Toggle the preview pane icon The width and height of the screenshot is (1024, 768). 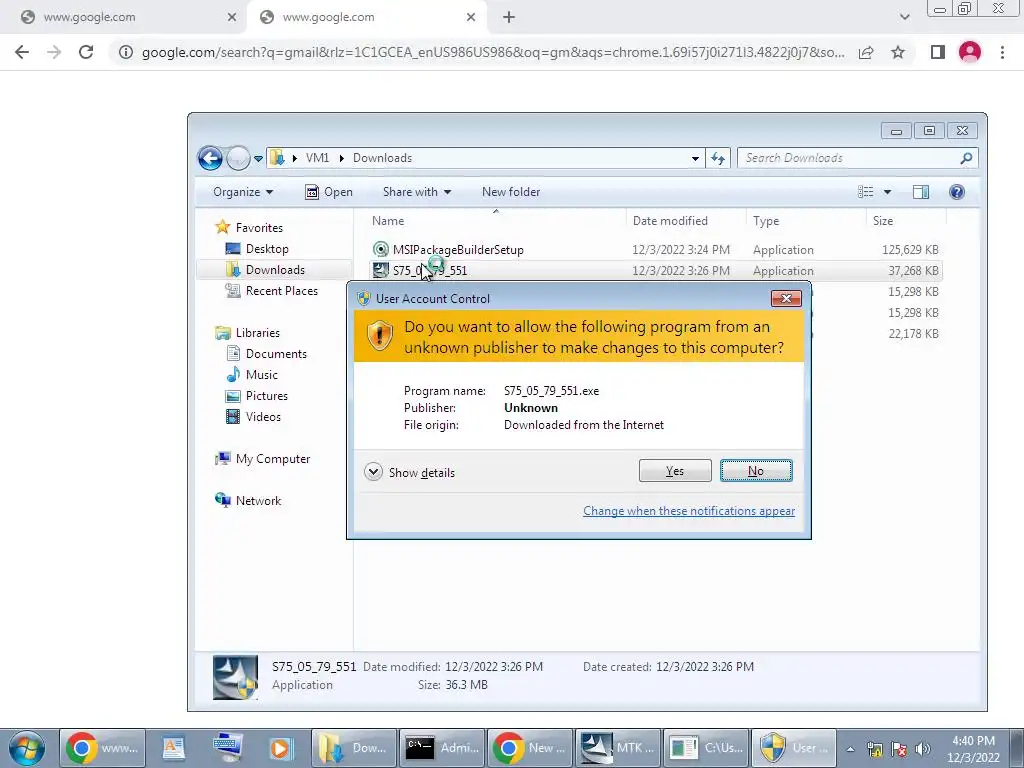pos(921,192)
